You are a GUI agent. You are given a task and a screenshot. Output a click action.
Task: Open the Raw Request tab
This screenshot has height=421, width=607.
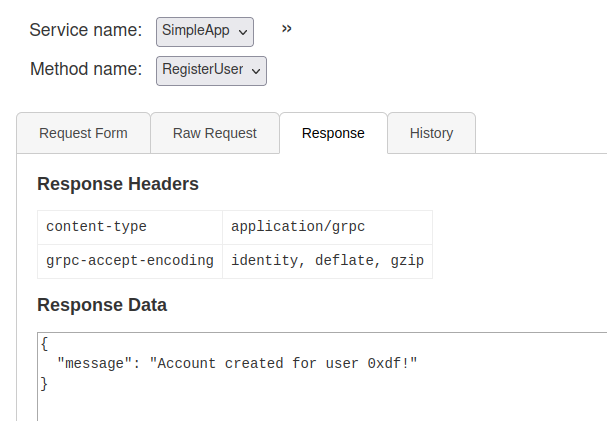[x=214, y=133]
